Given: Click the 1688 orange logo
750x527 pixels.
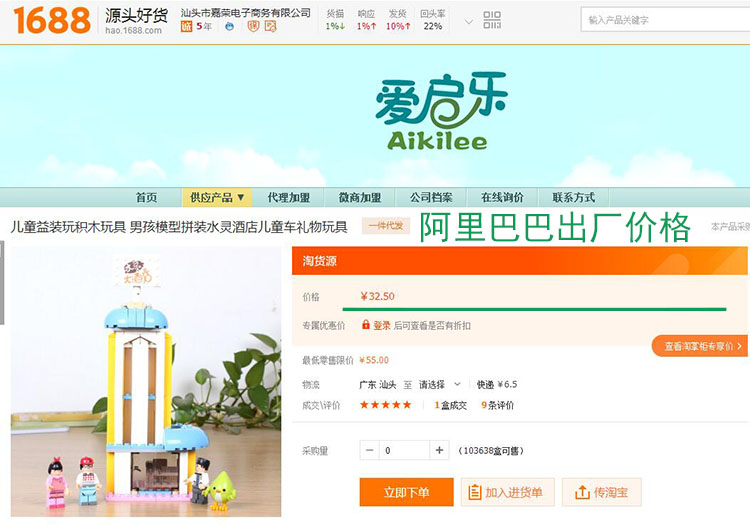Looking at the screenshot, I should tap(52, 20).
